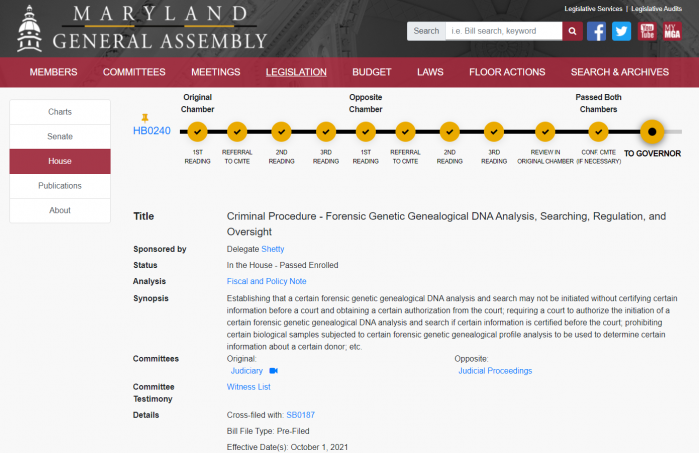Open the Fiscal and Policy Note
The image size is (700, 453).
pos(267,281)
